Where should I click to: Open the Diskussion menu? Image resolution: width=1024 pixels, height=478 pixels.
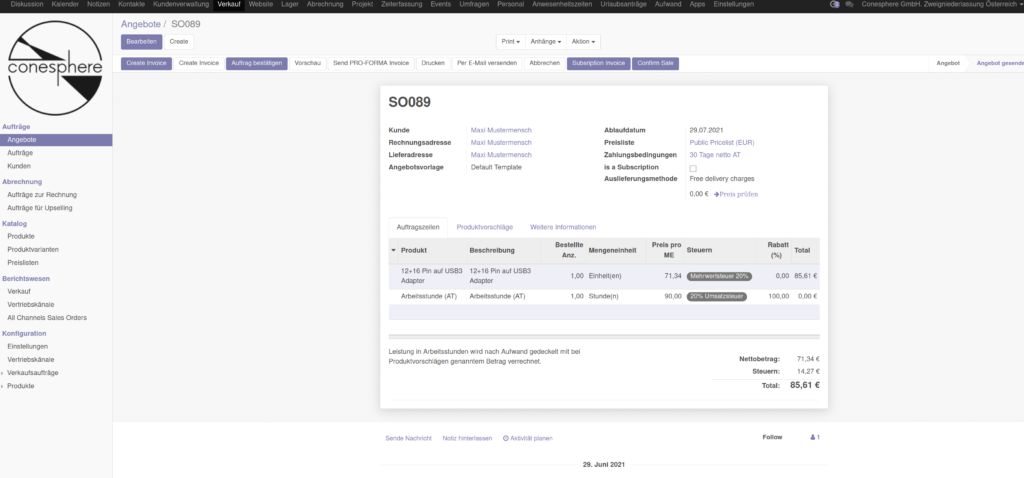(x=27, y=4)
